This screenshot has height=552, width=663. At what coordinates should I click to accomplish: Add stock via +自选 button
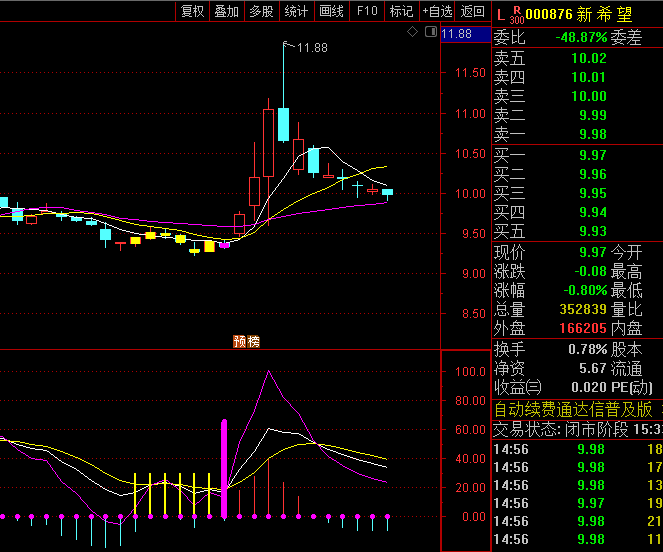point(438,11)
